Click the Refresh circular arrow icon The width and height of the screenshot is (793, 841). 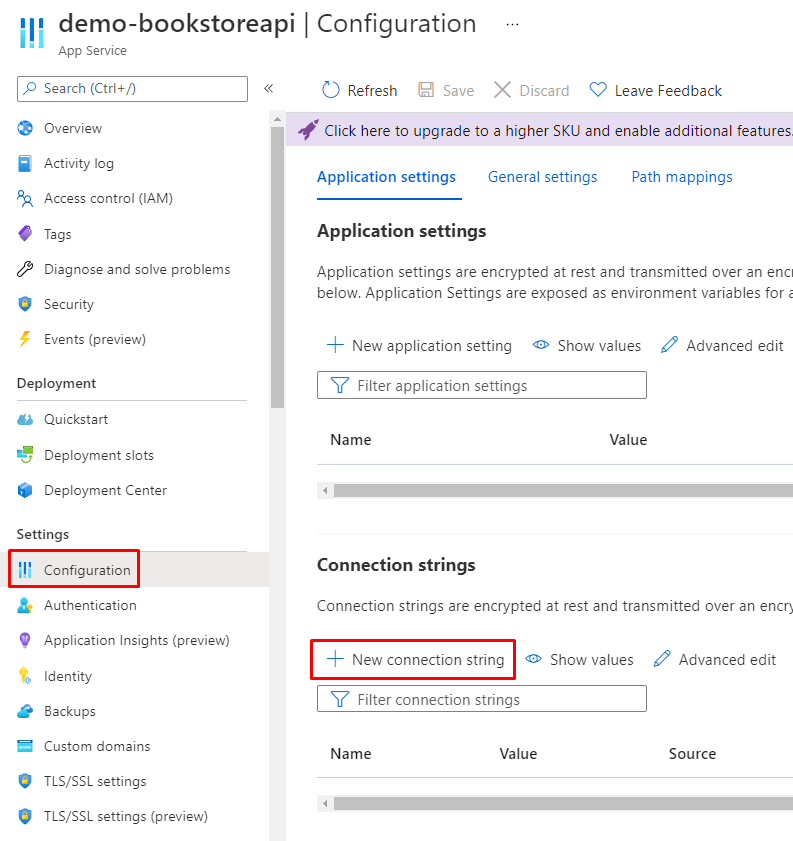tap(331, 90)
